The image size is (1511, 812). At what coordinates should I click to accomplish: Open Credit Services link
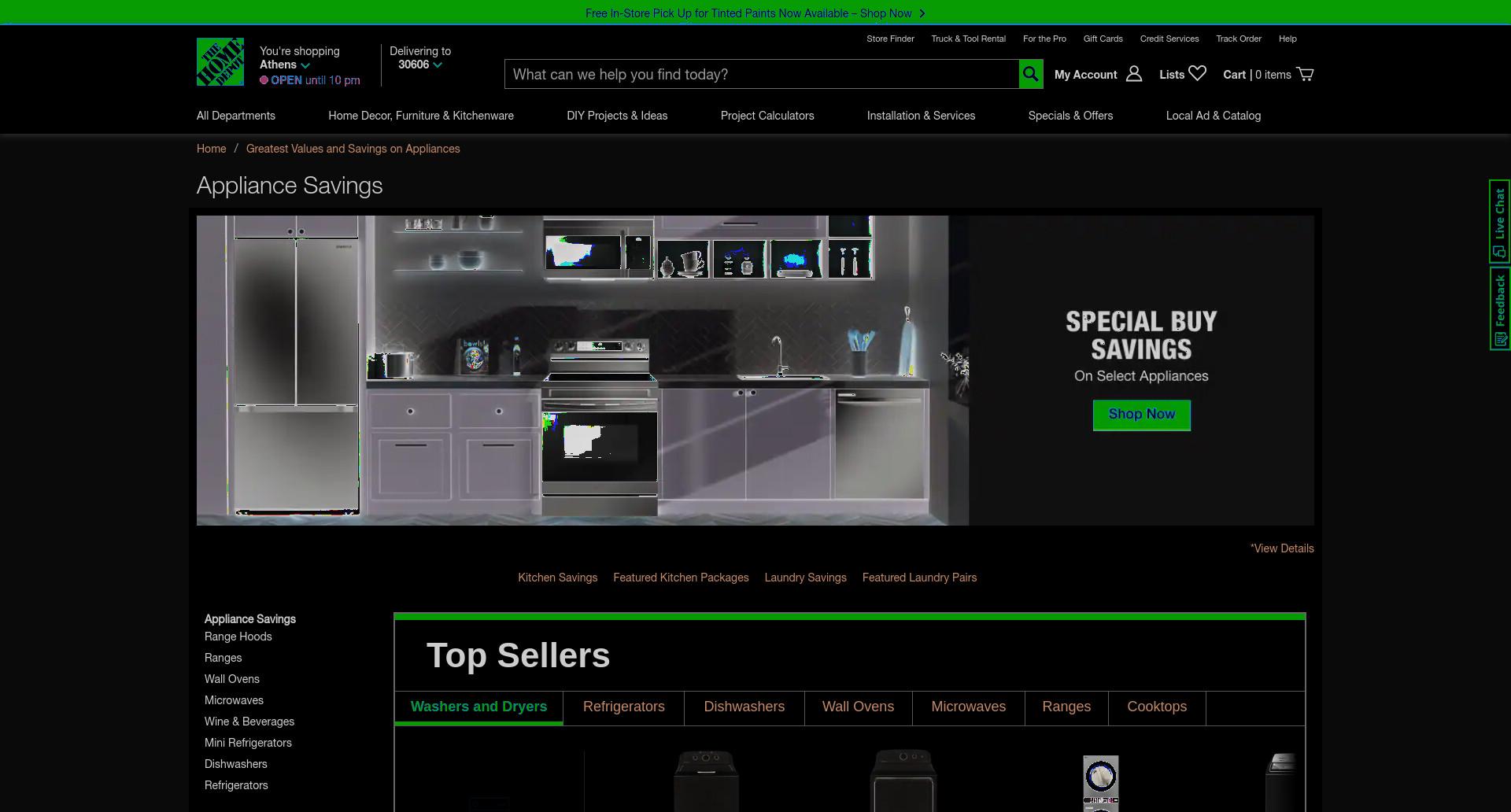pyautogui.click(x=1169, y=39)
